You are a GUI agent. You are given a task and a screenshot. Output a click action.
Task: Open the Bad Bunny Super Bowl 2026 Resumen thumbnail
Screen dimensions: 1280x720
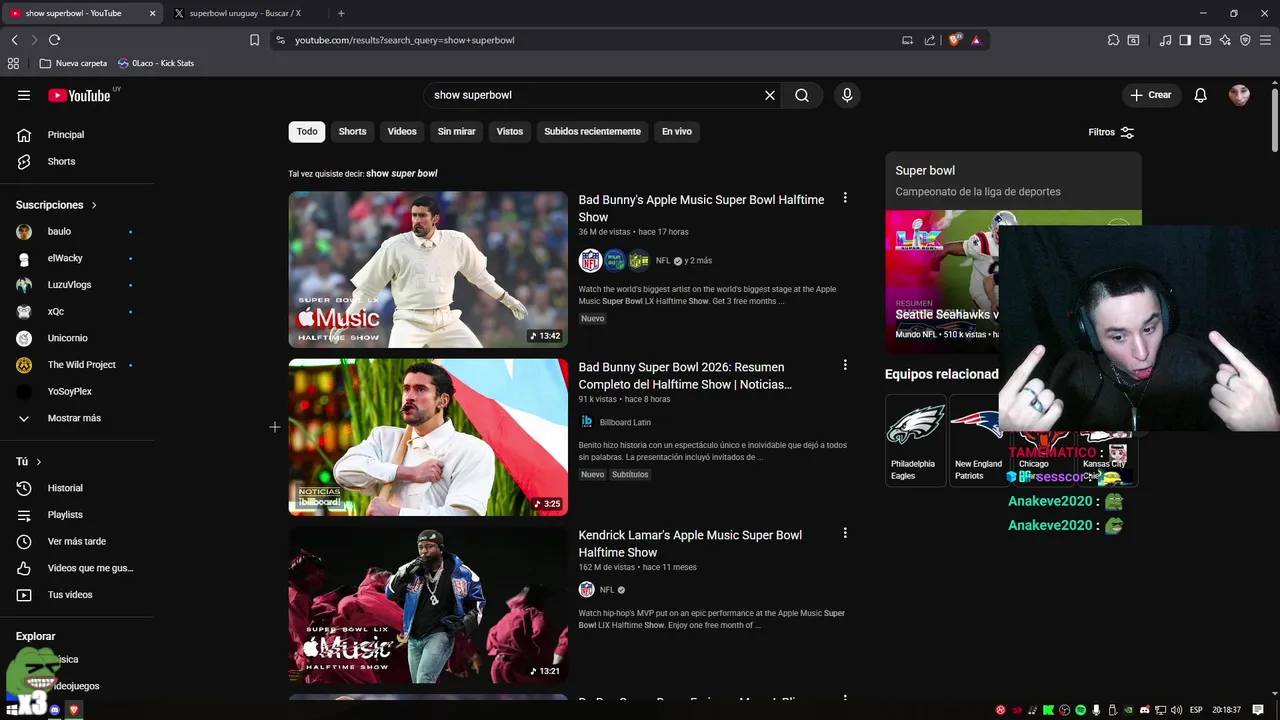pos(428,437)
